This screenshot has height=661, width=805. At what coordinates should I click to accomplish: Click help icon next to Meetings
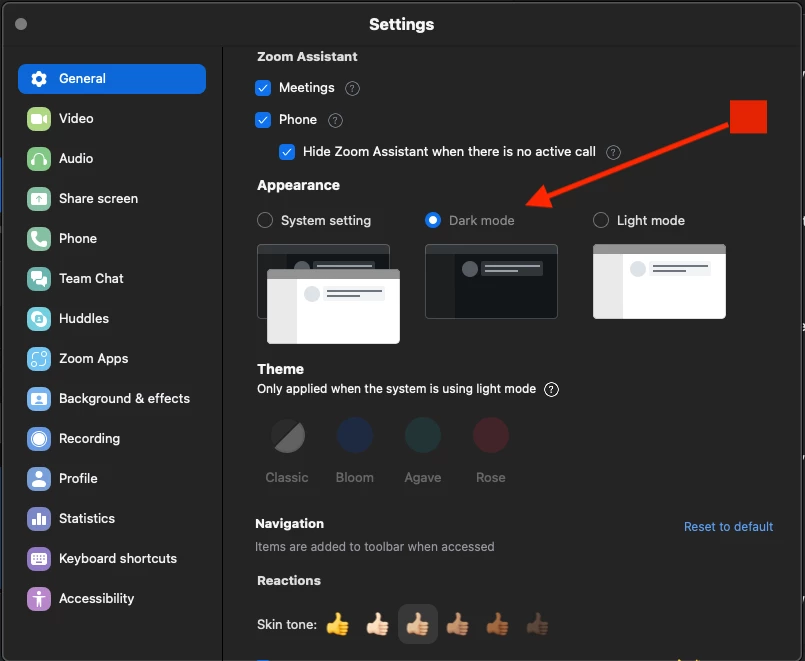tap(352, 89)
